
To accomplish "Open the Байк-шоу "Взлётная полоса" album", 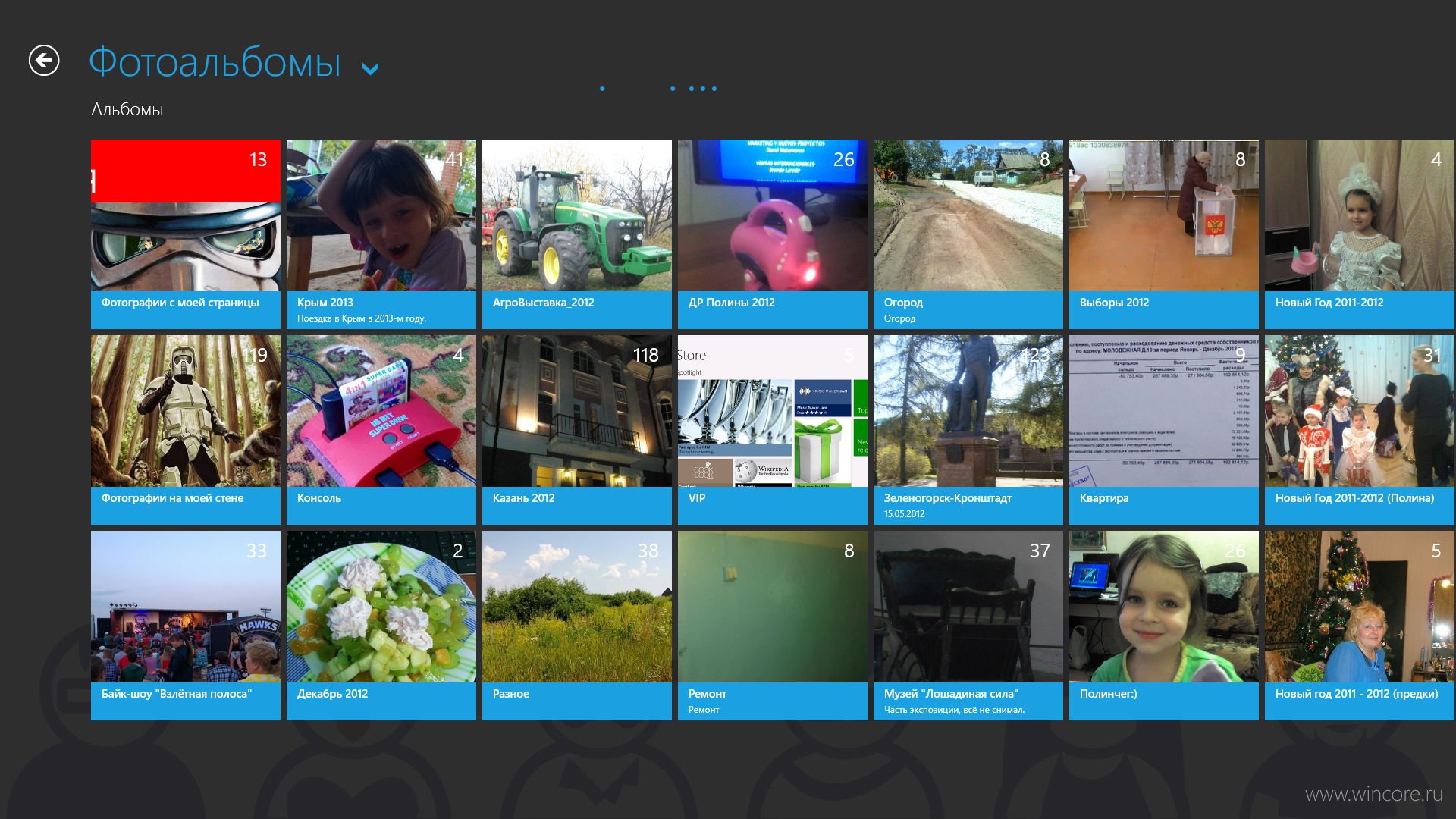I will coord(186,625).
